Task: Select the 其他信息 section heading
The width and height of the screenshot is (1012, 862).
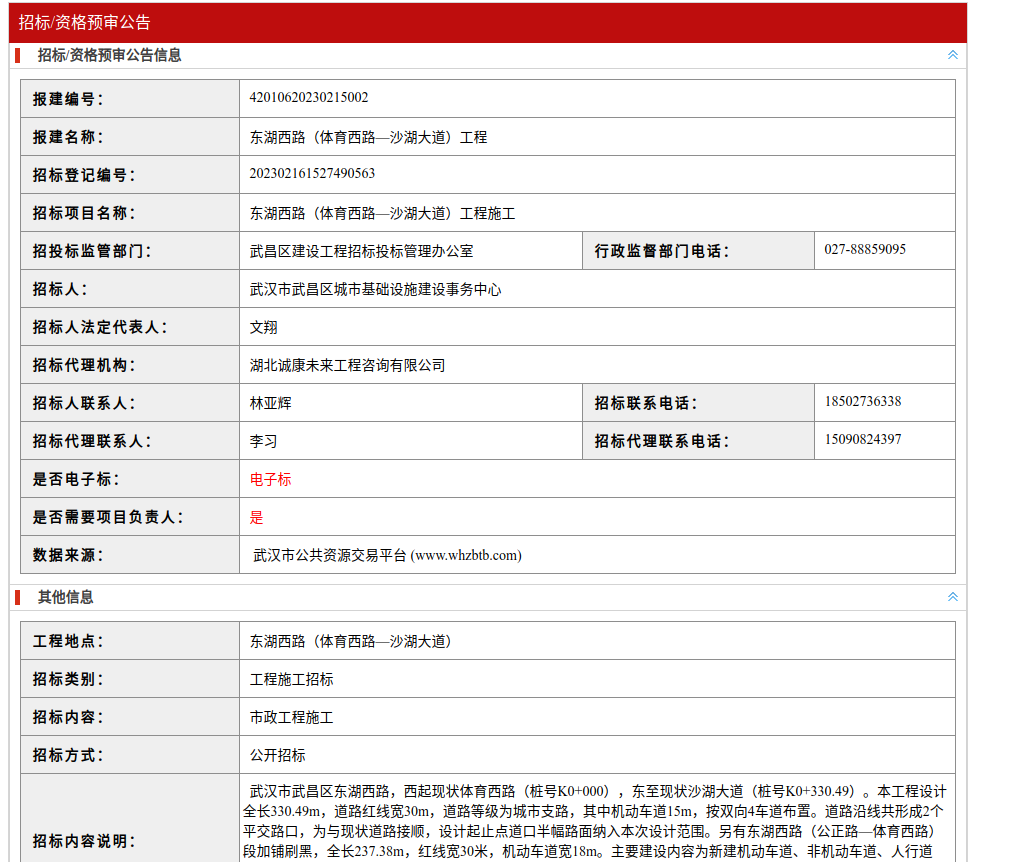Action: coord(65,597)
